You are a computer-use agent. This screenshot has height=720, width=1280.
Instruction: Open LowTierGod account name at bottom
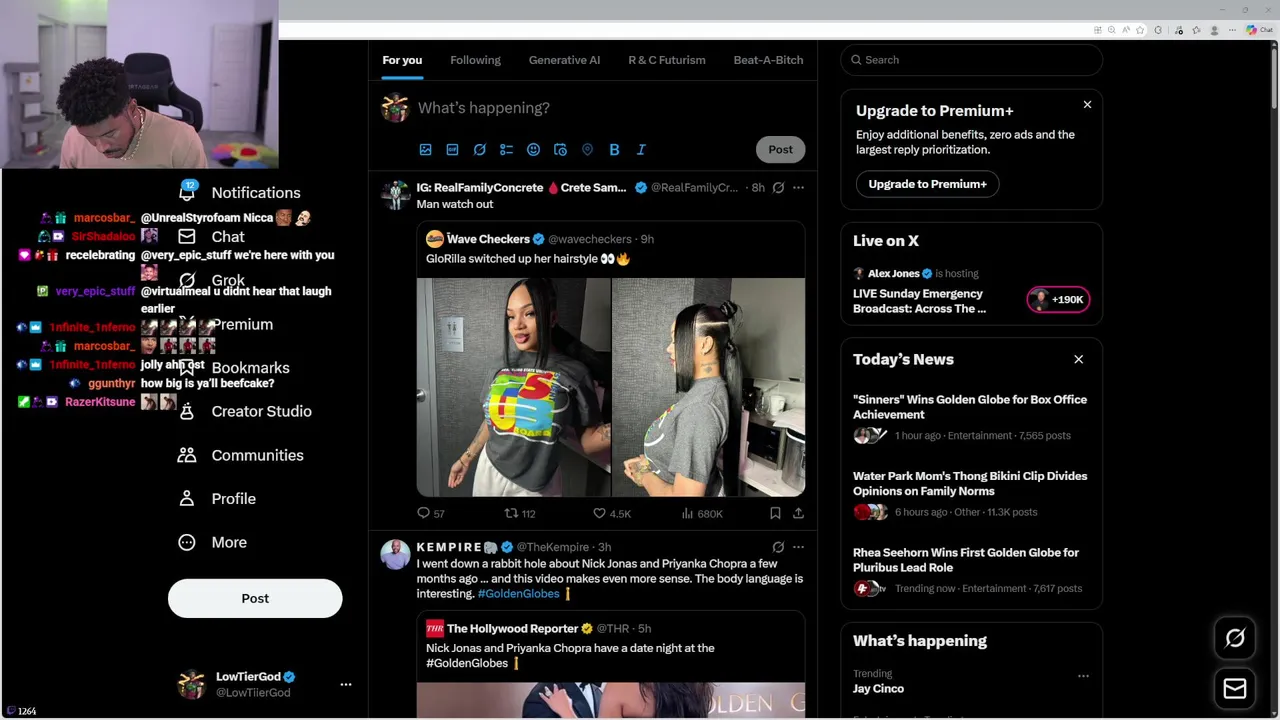(249, 676)
